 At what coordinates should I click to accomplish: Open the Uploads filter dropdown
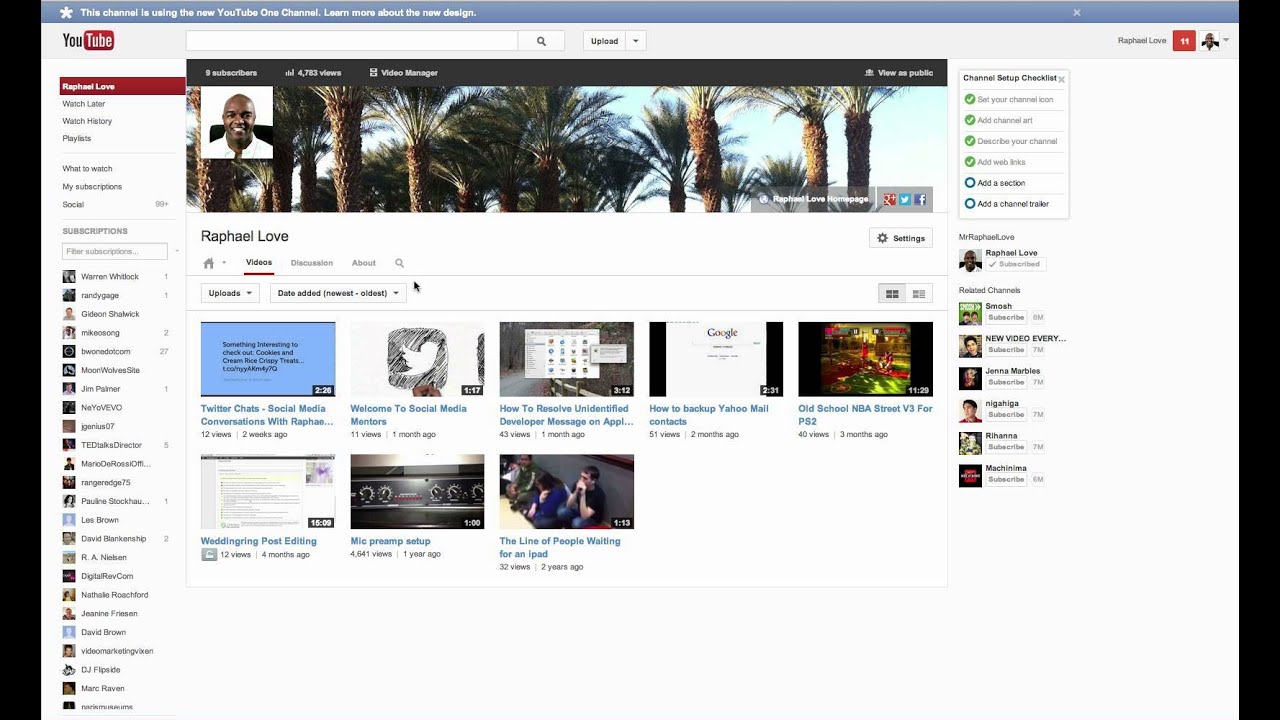coord(230,293)
